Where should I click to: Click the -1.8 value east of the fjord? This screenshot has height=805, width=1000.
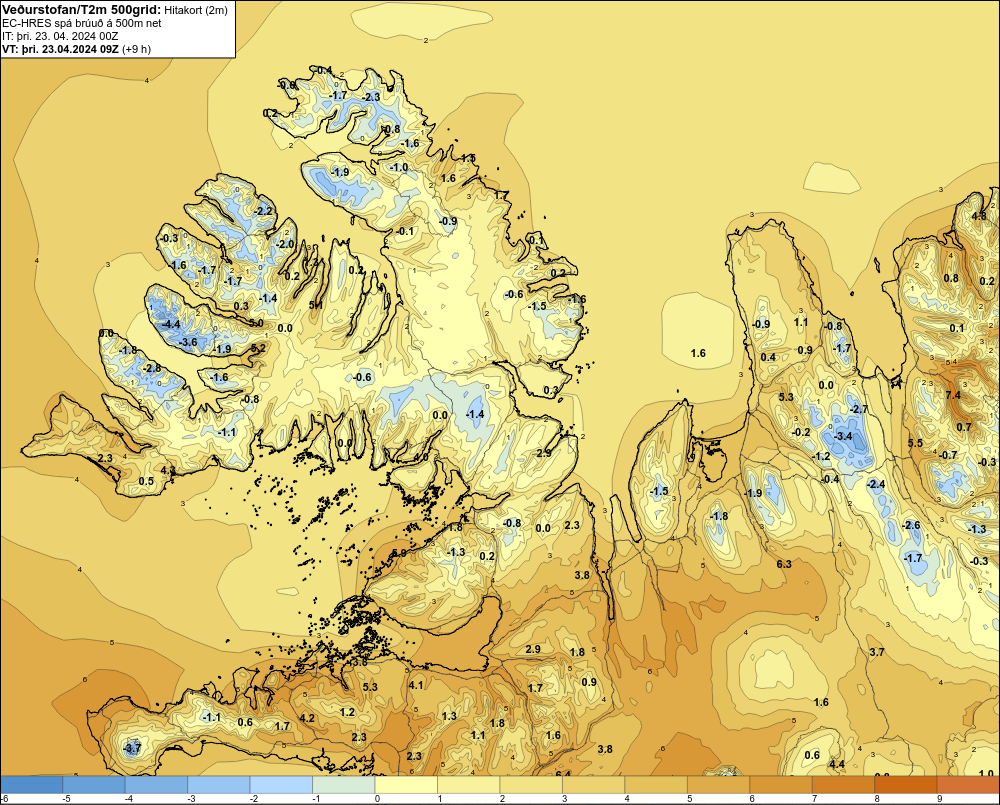point(719,517)
